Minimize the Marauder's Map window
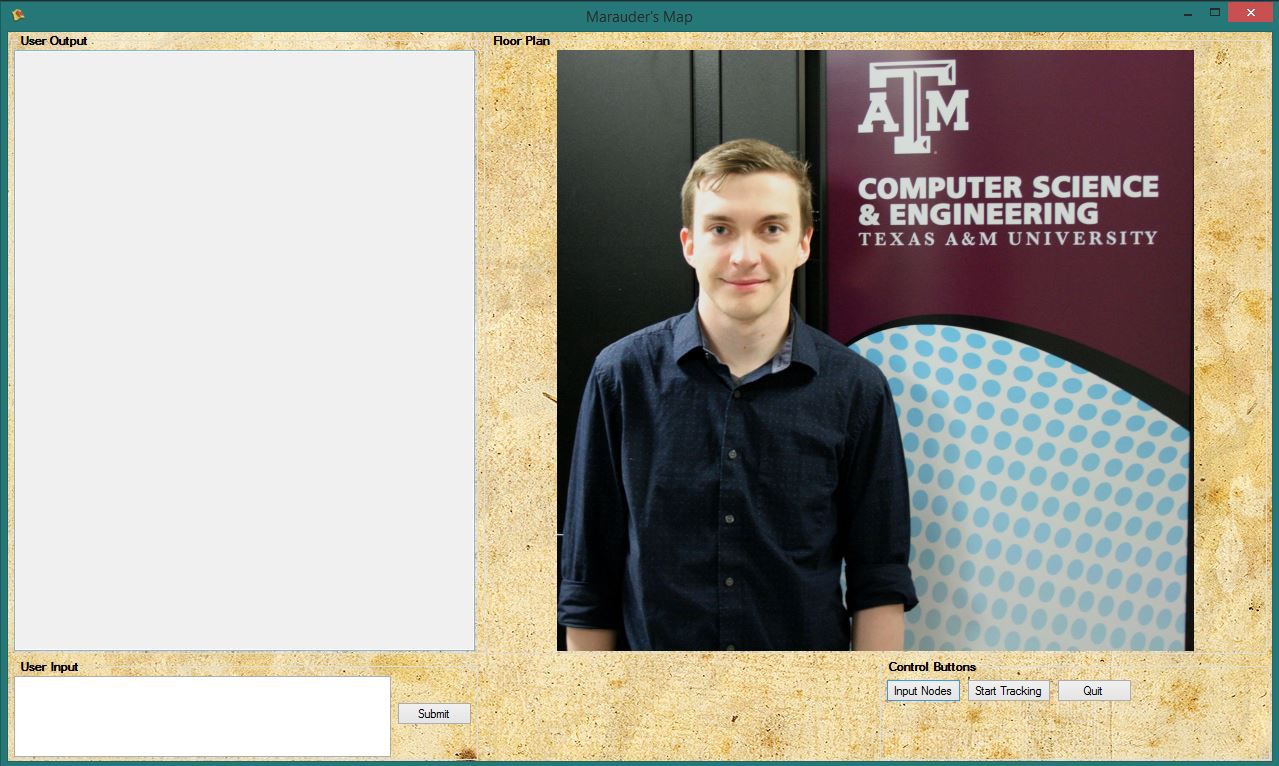This screenshot has width=1279, height=766. click(1188, 14)
